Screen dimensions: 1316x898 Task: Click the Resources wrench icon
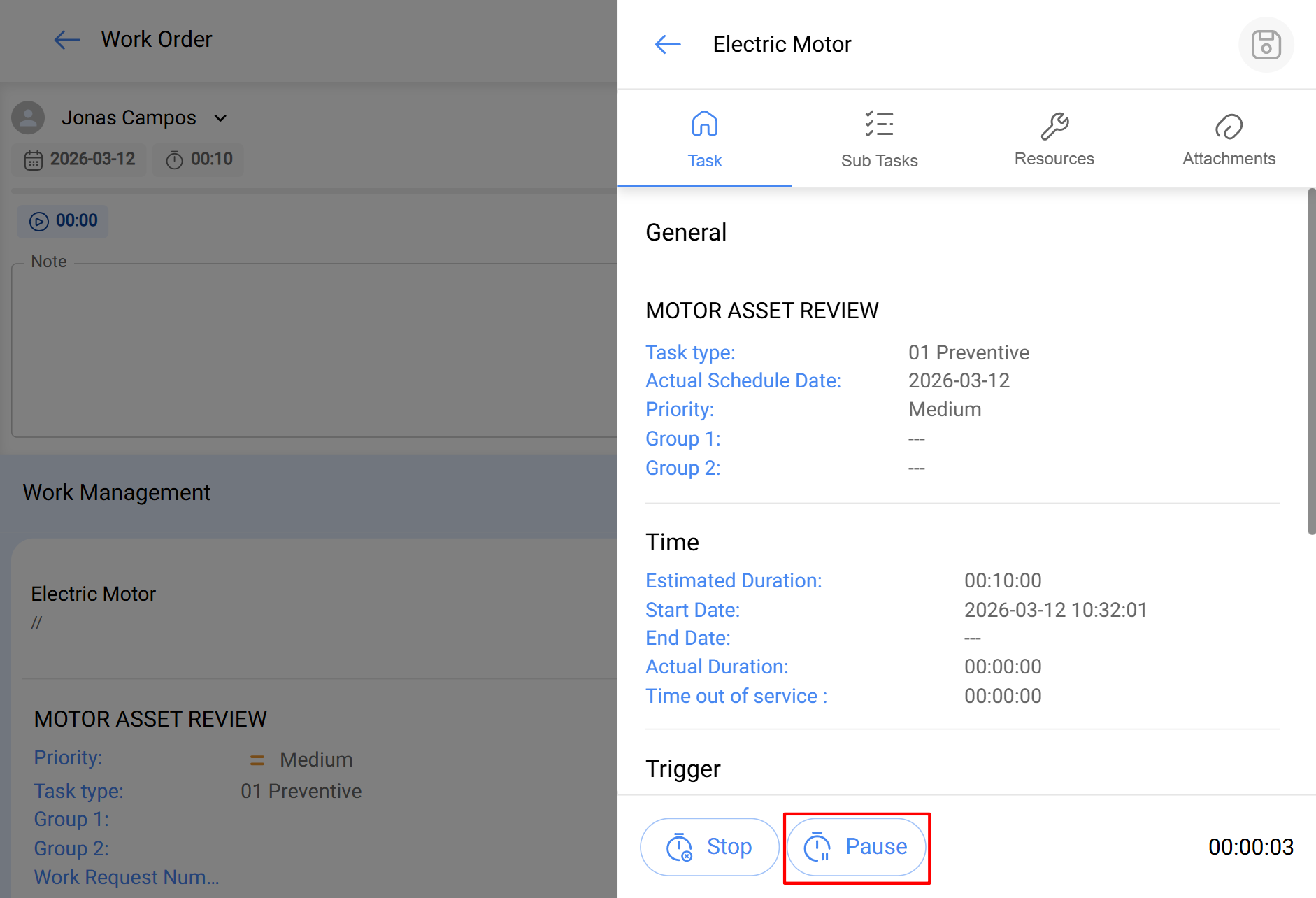(x=1054, y=126)
